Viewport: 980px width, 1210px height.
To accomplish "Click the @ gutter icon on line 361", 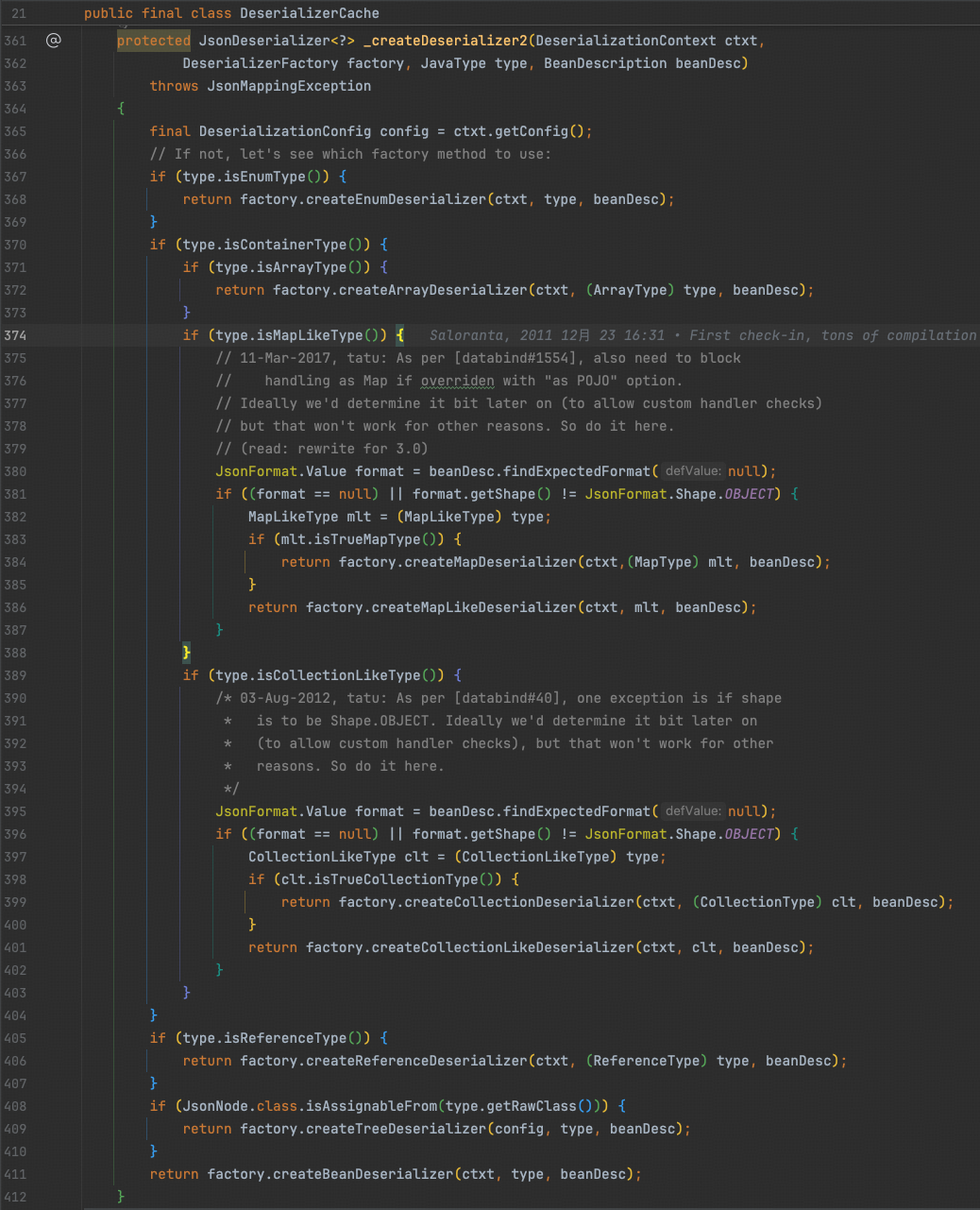I will 54,40.
